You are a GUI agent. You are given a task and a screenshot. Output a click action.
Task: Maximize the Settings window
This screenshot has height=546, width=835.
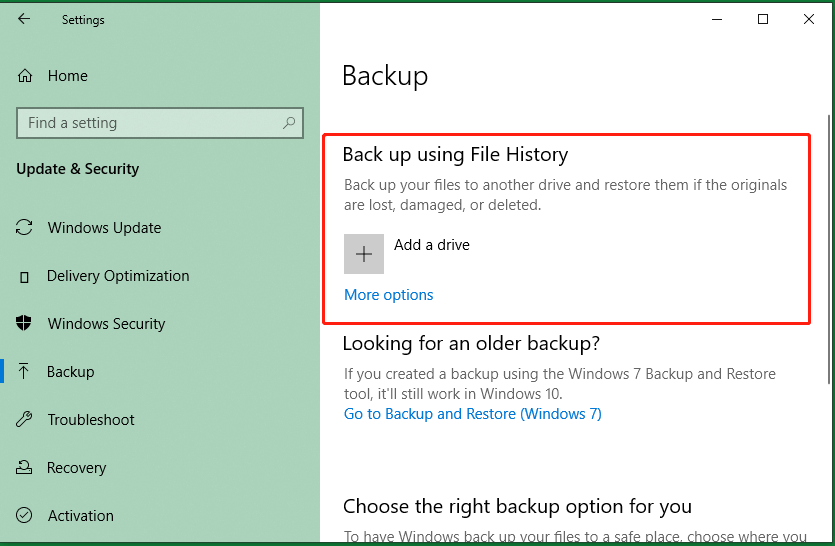tap(763, 19)
